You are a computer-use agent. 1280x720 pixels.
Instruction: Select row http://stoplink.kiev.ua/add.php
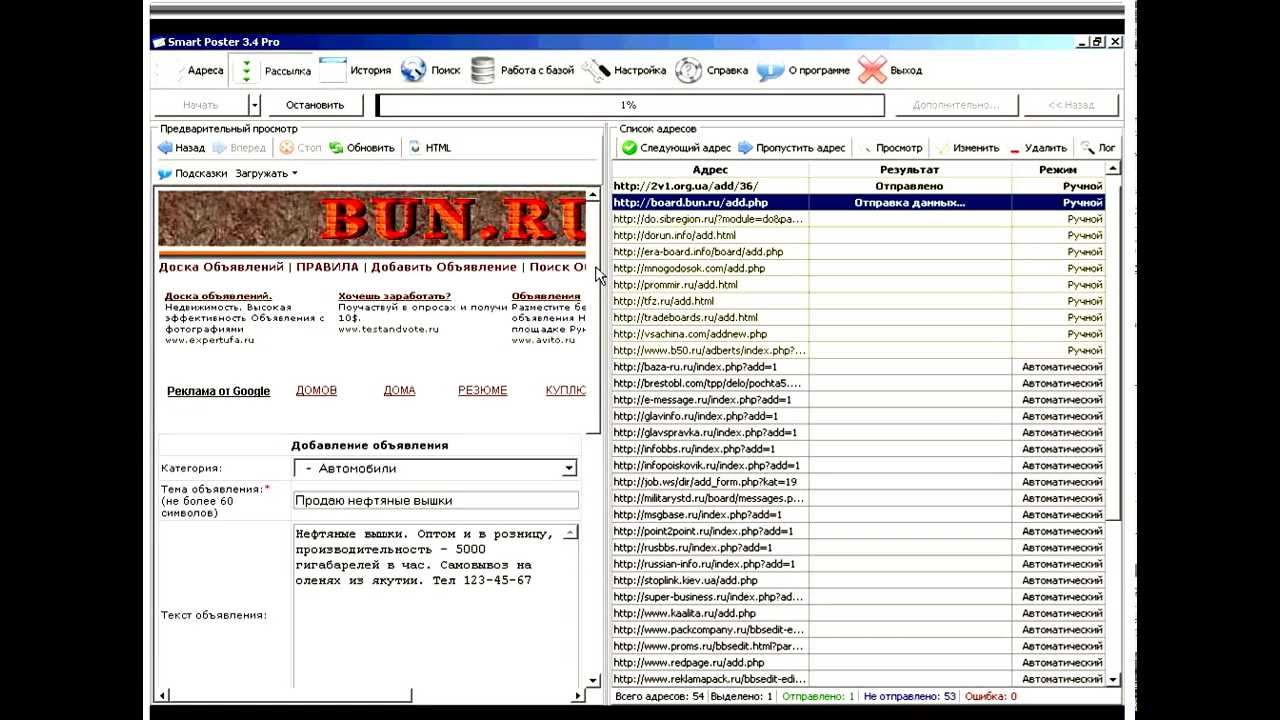pyautogui.click(x=858, y=580)
